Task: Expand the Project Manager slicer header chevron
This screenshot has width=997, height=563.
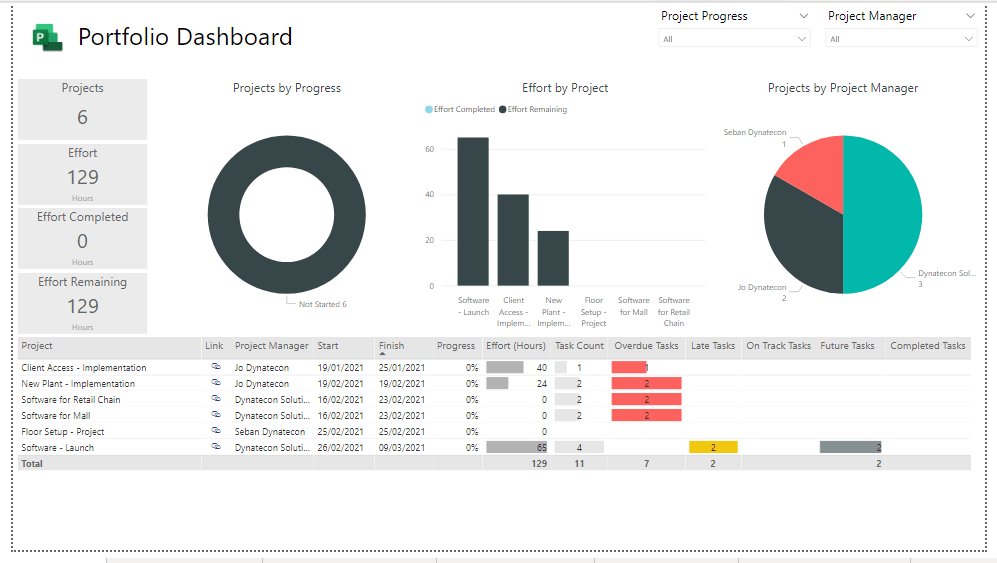Action: (969, 17)
